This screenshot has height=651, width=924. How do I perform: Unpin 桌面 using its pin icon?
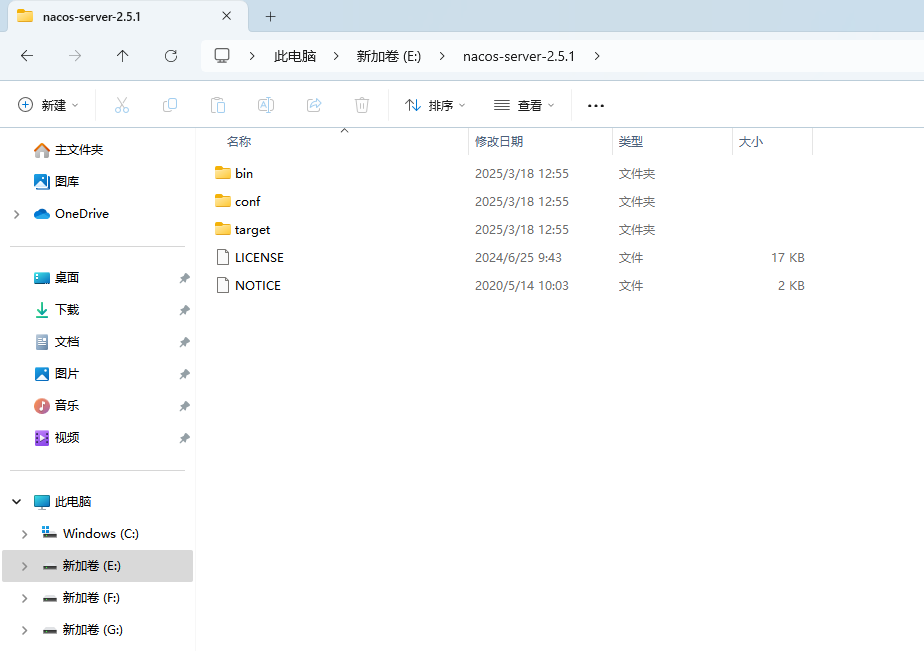(x=184, y=278)
